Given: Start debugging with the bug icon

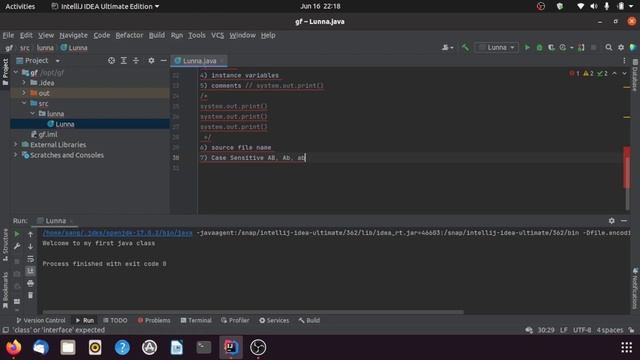Looking at the screenshot, I should pos(539,48).
